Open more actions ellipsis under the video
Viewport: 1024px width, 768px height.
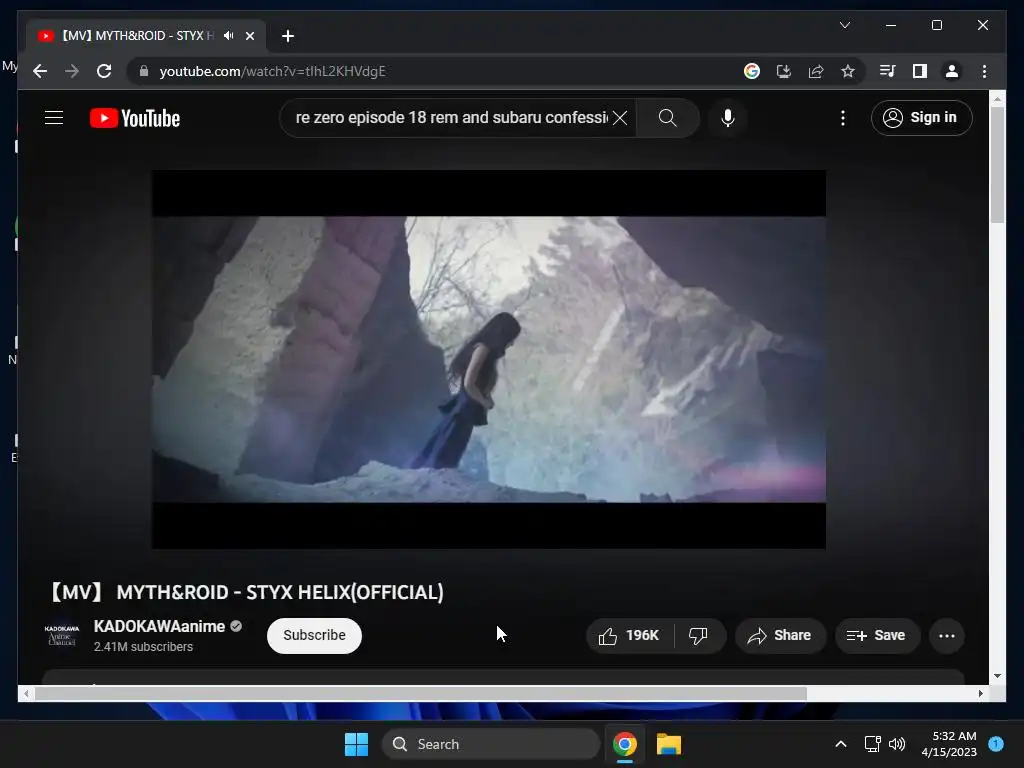(x=946, y=635)
